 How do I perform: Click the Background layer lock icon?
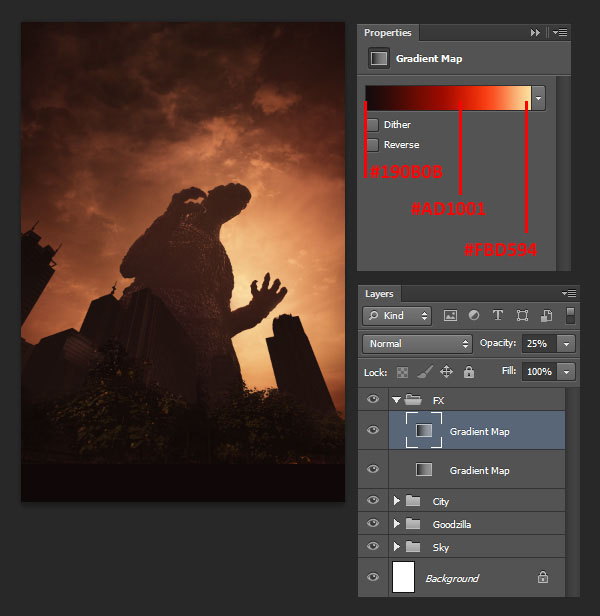543,577
